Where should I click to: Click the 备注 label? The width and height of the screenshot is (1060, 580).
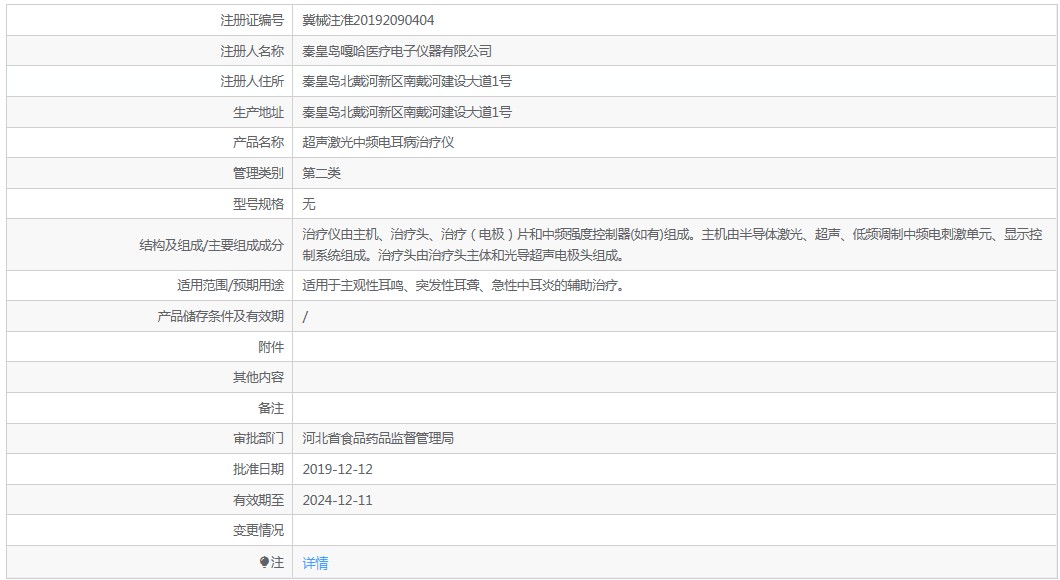[271, 408]
